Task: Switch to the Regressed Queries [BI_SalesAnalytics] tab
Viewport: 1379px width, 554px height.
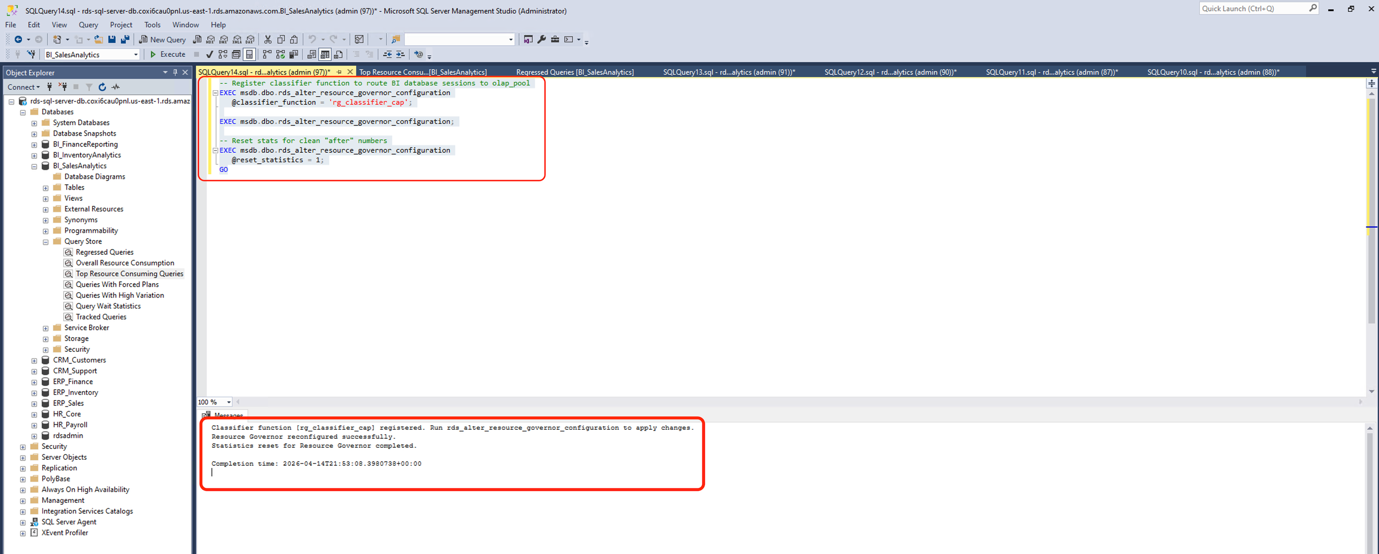Action: pos(575,72)
